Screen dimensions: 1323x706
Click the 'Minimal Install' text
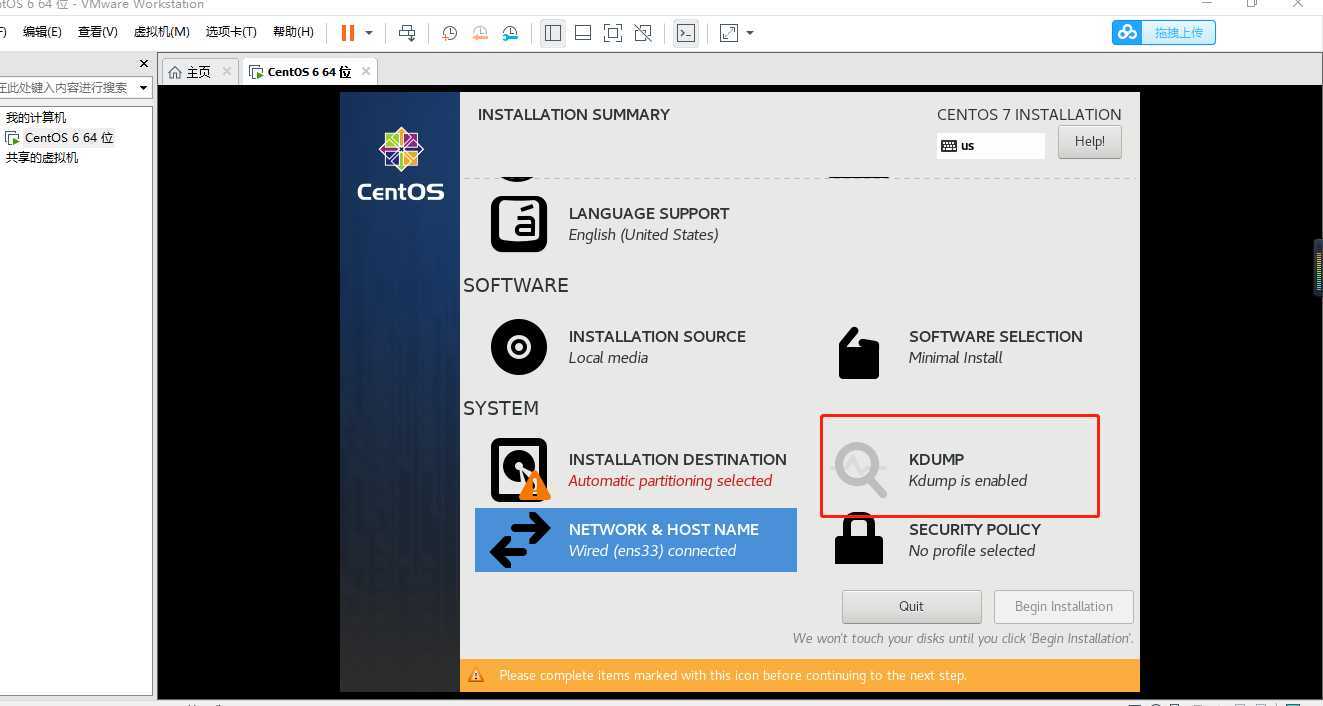click(955, 358)
